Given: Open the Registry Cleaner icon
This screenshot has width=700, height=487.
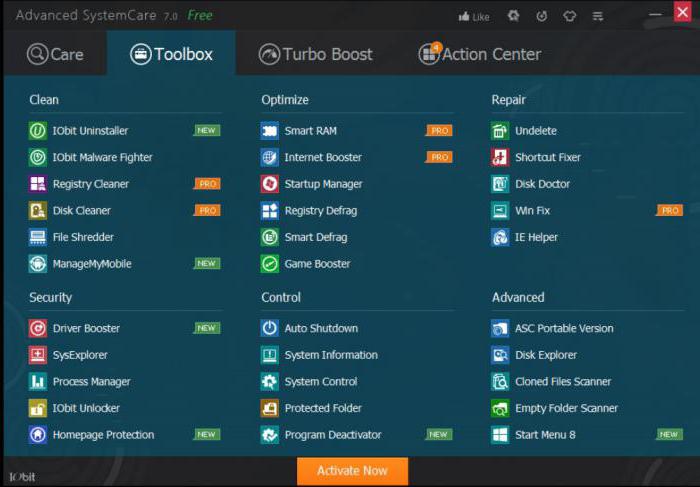Looking at the screenshot, I should point(38,184).
